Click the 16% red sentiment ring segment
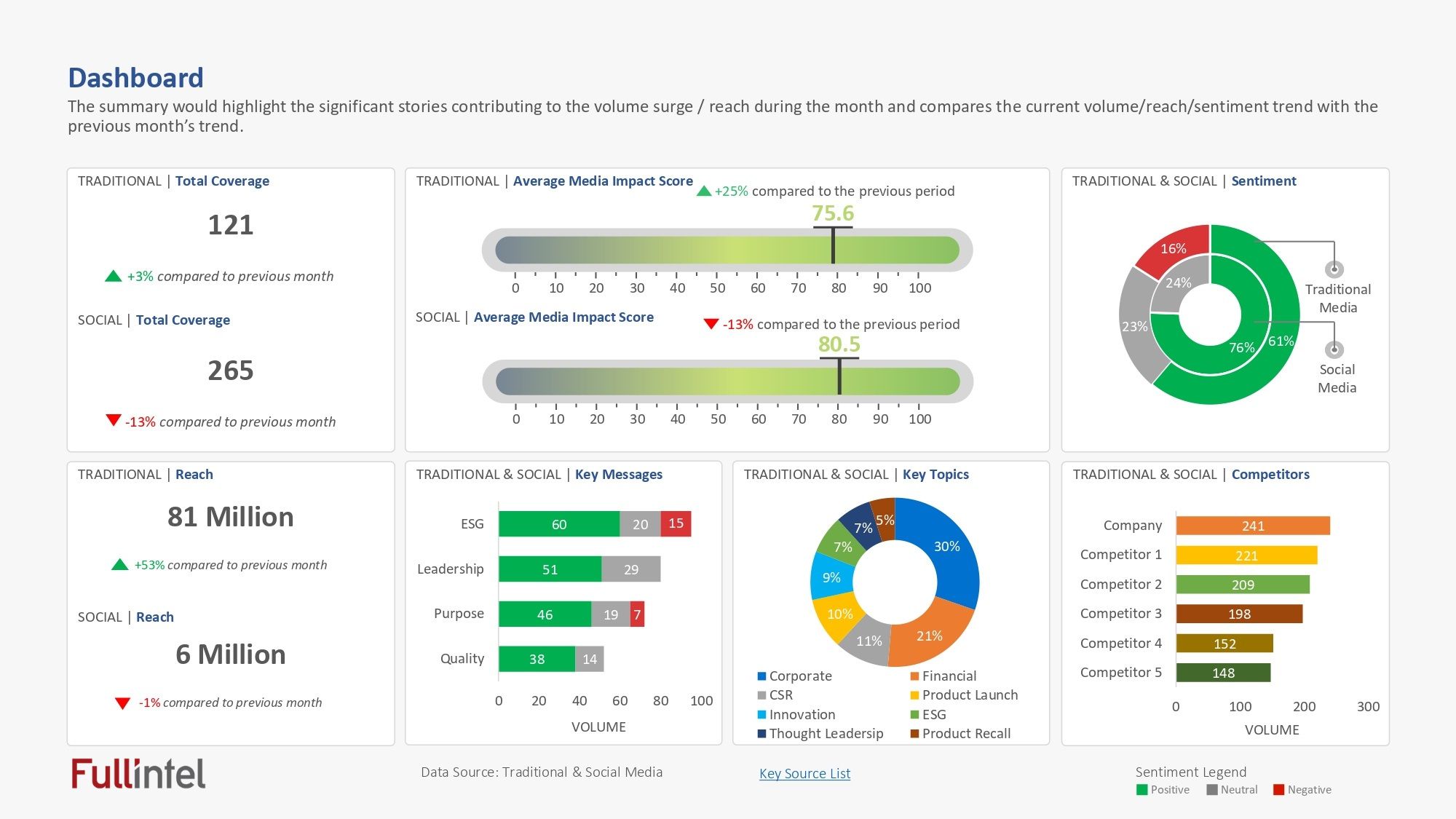1456x819 pixels. (1173, 249)
